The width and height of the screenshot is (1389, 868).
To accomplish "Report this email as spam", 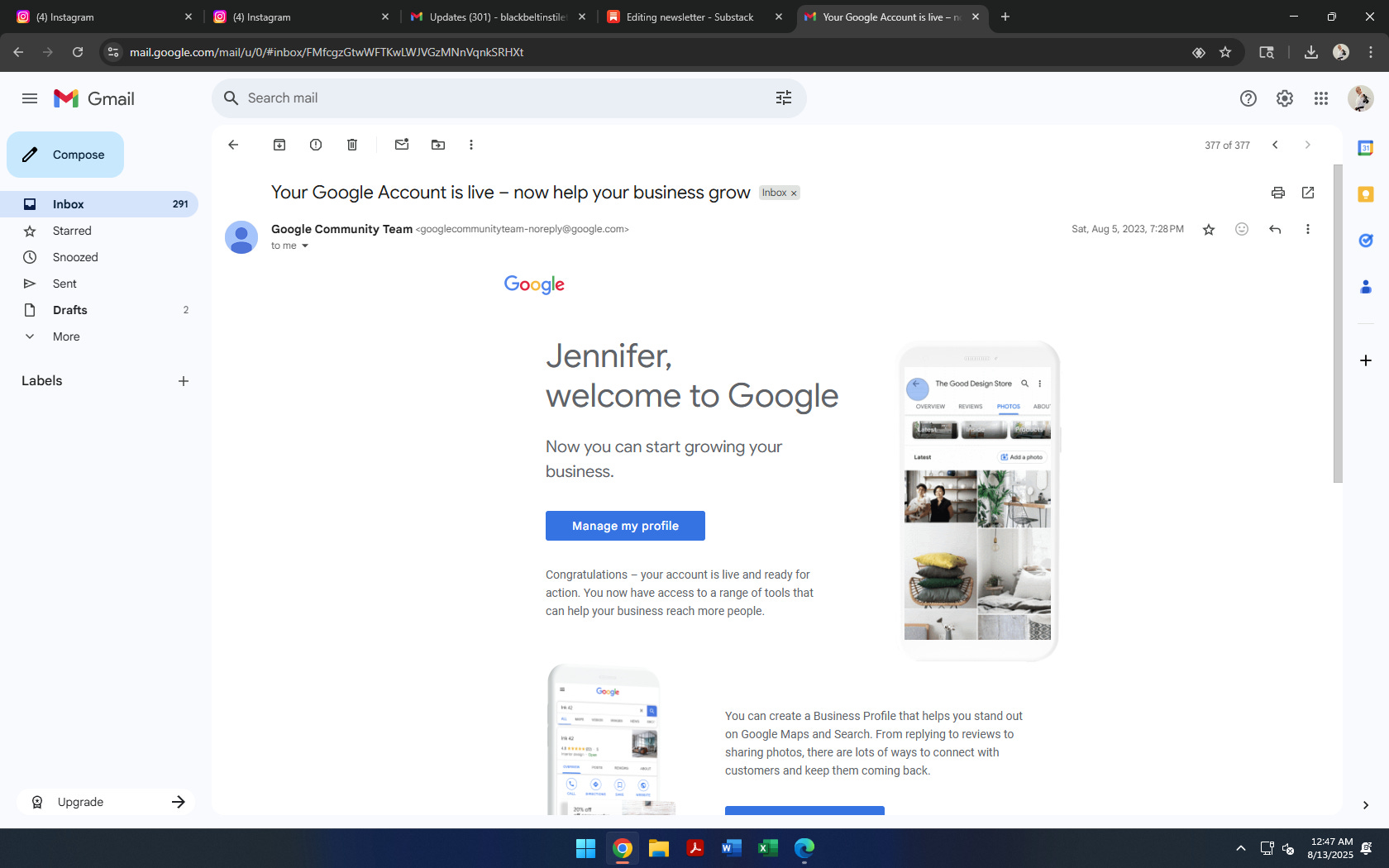I will coord(316,145).
